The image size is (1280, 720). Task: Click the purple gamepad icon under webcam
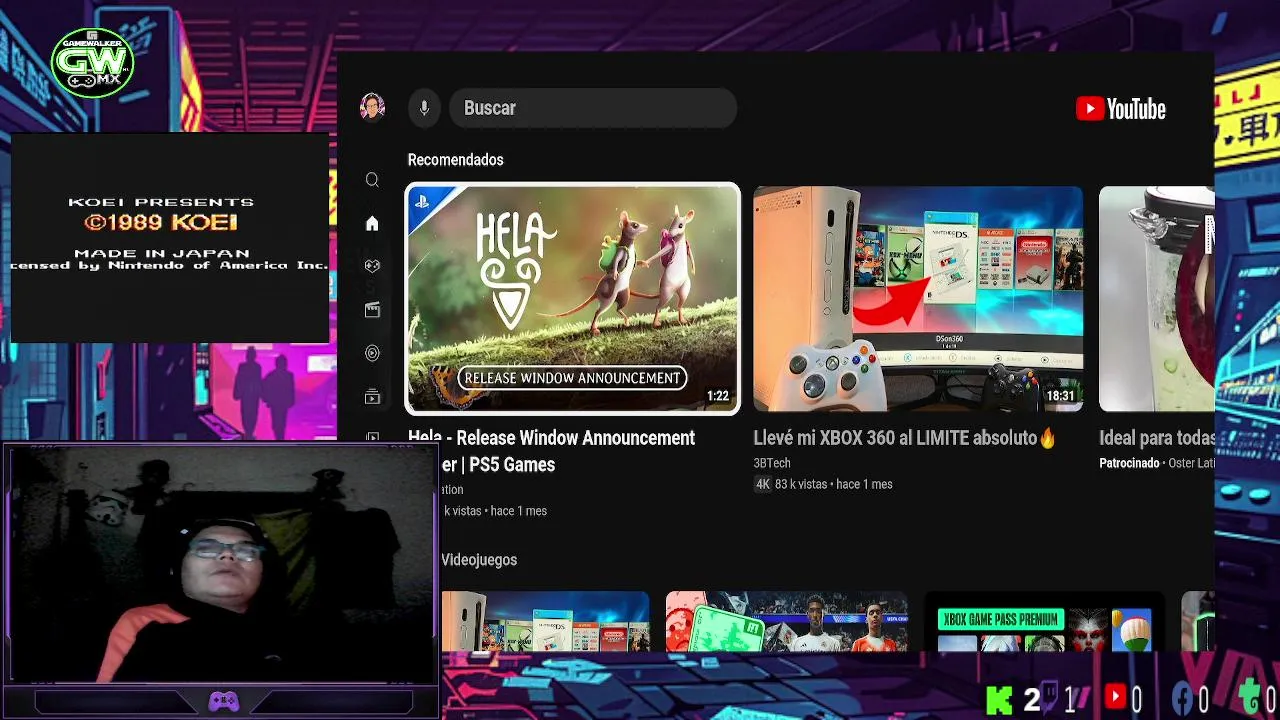coord(223,701)
